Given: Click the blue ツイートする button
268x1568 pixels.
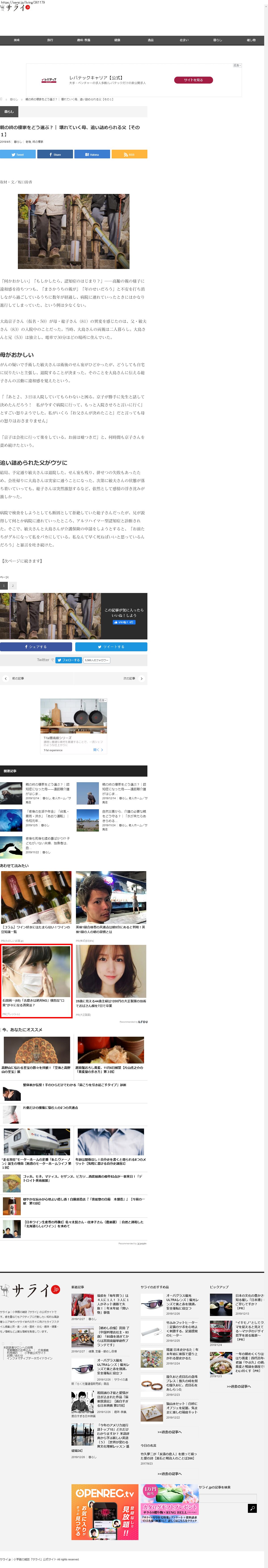Looking at the screenshot, I should click(111, 646).
